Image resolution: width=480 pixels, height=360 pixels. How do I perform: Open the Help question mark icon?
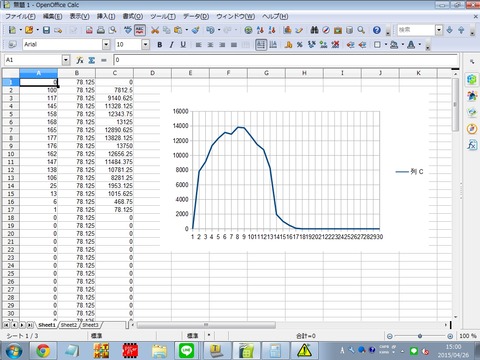coord(377,30)
